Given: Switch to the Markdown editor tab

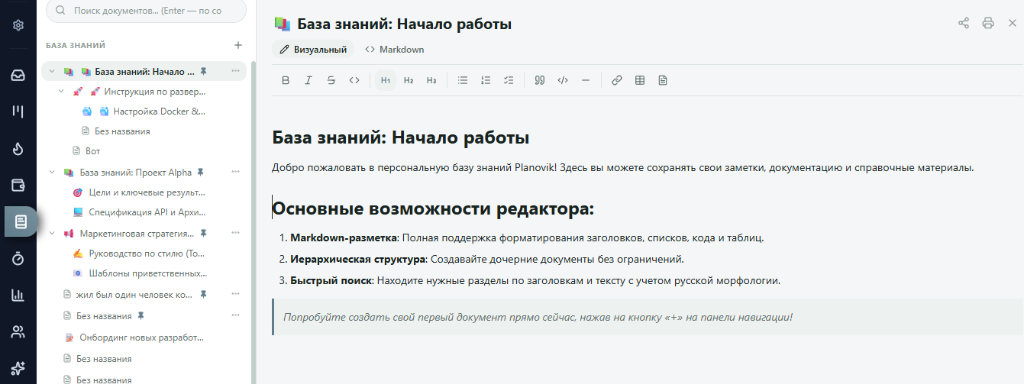Looking at the screenshot, I should click(394, 49).
